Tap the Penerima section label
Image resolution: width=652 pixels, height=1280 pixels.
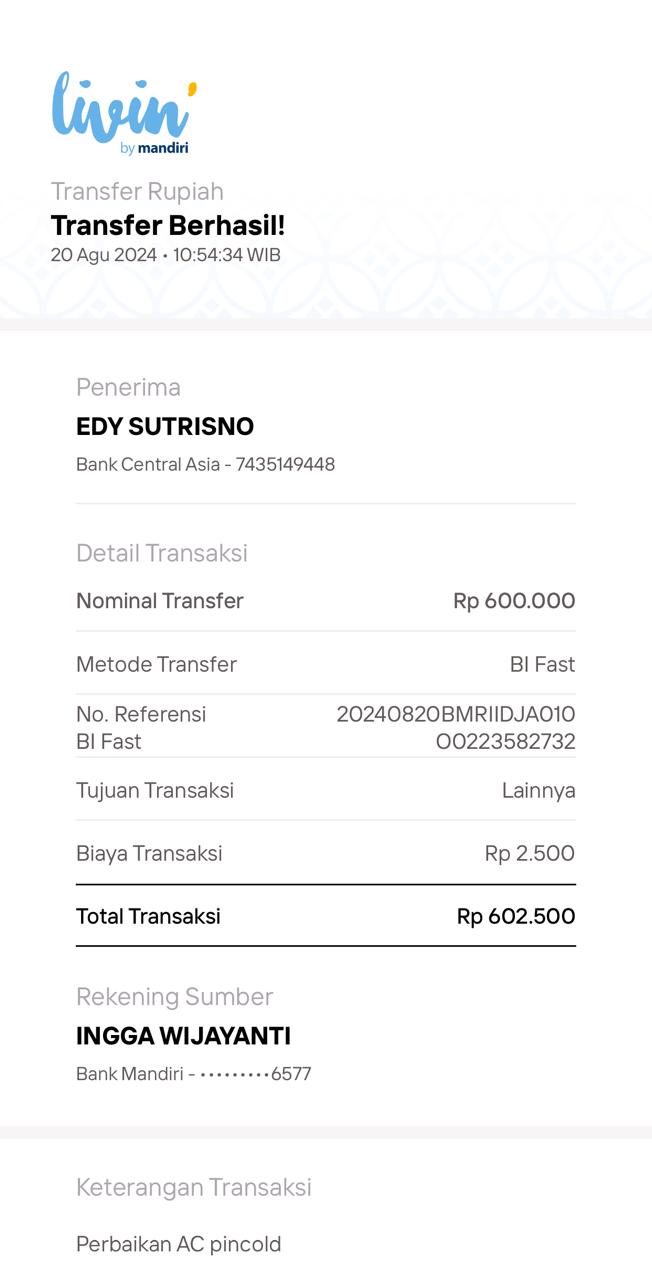(x=128, y=387)
